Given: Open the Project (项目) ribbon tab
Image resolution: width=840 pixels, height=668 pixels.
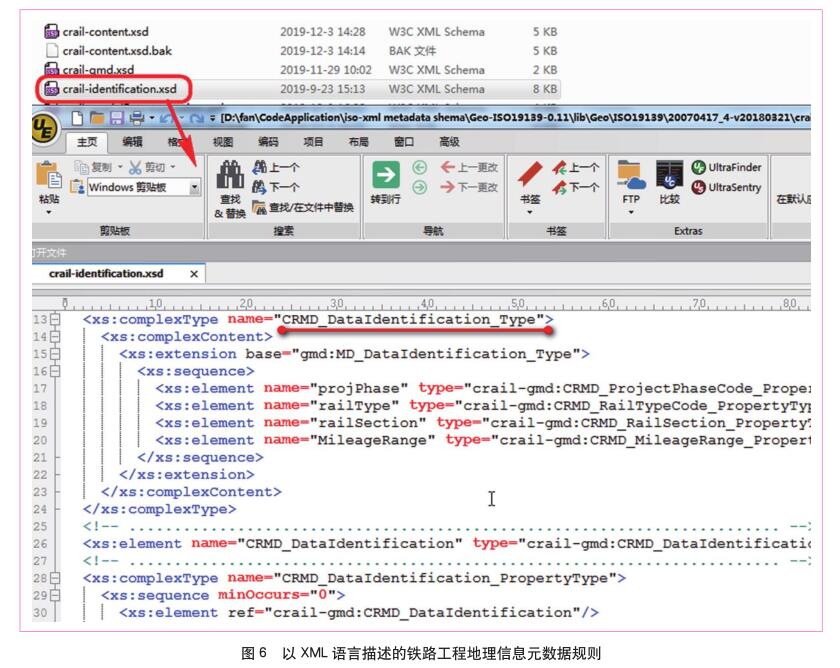Looking at the screenshot, I should [x=313, y=142].
